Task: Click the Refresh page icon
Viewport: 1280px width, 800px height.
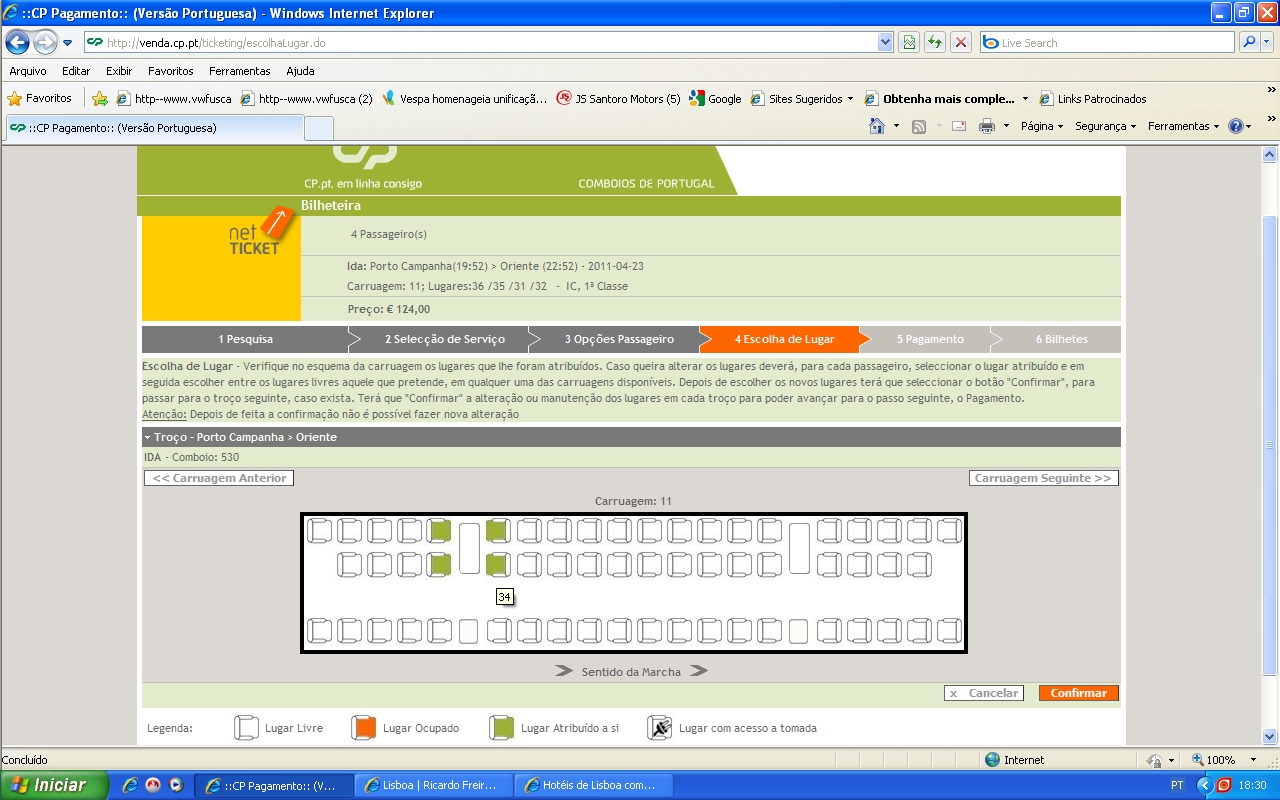Action: click(934, 43)
